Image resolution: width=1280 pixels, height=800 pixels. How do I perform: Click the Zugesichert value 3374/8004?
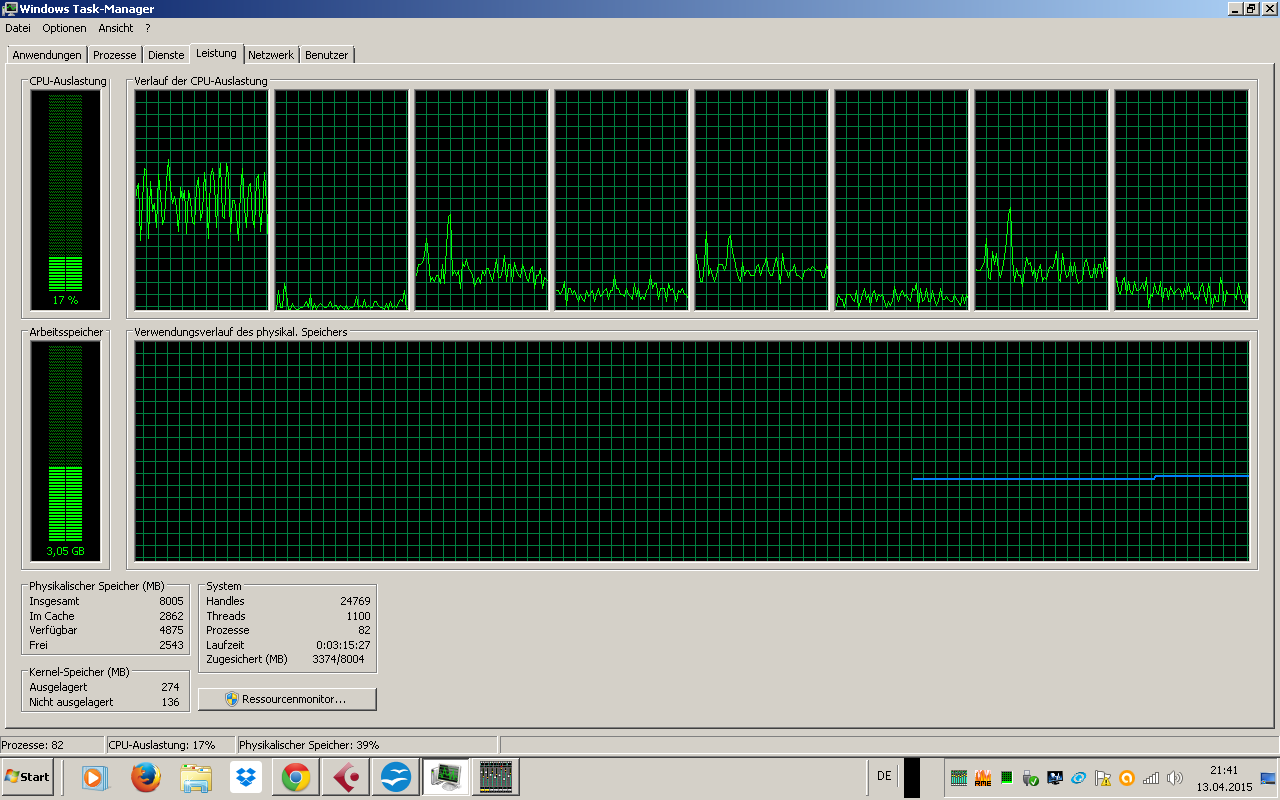pos(338,659)
